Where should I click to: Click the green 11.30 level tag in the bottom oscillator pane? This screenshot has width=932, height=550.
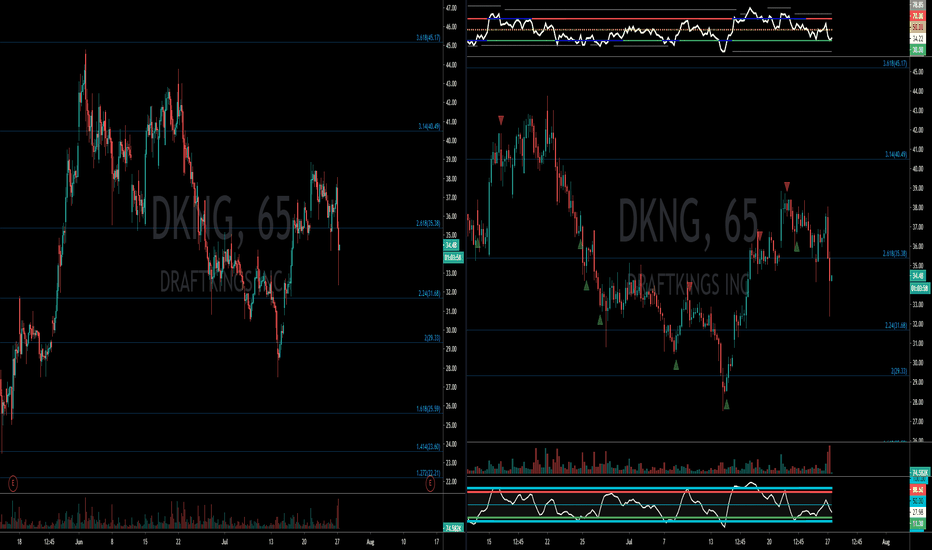tap(918, 524)
